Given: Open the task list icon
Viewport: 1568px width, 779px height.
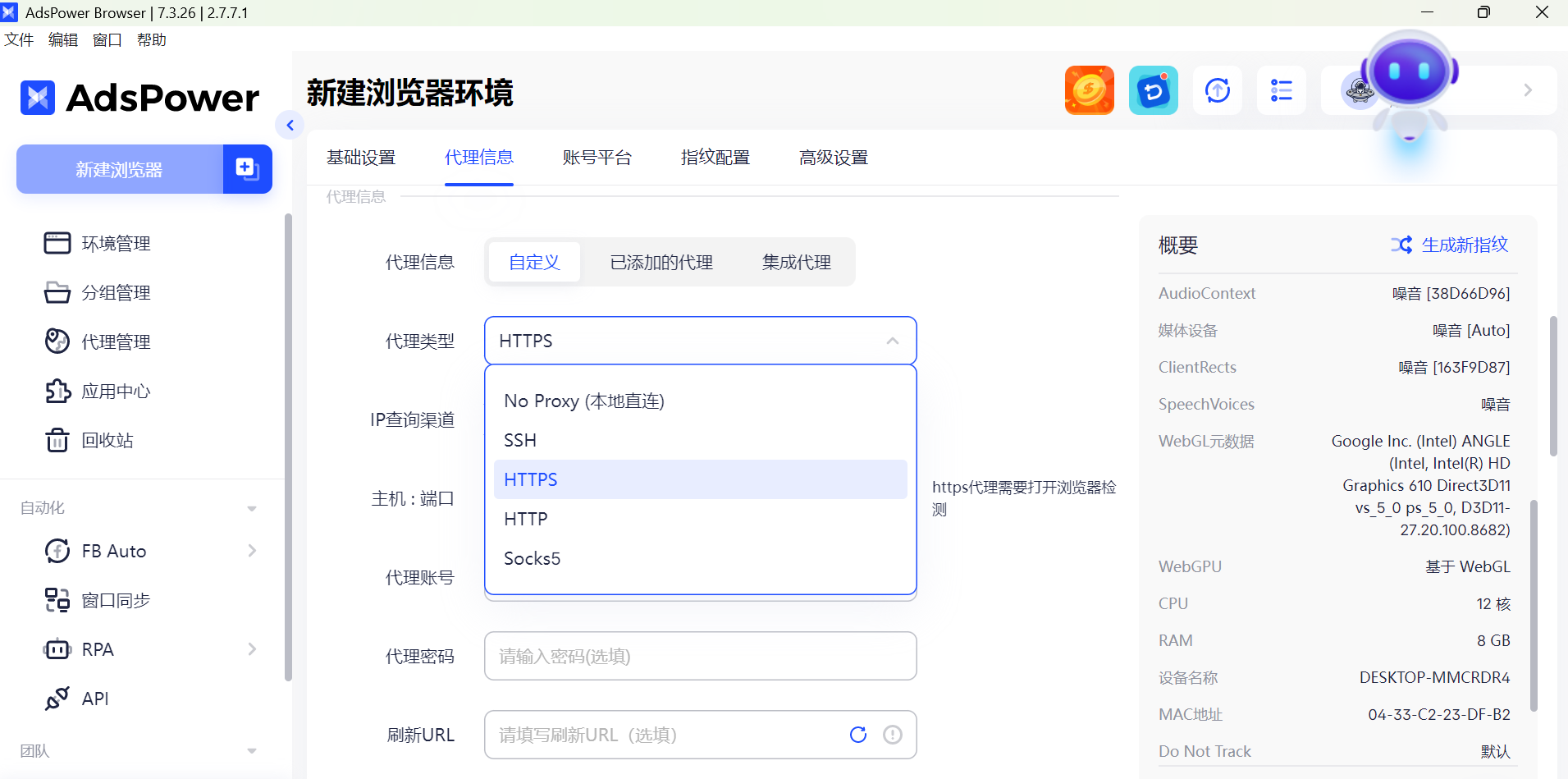Looking at the screenshot, I should pos(1281,90).
